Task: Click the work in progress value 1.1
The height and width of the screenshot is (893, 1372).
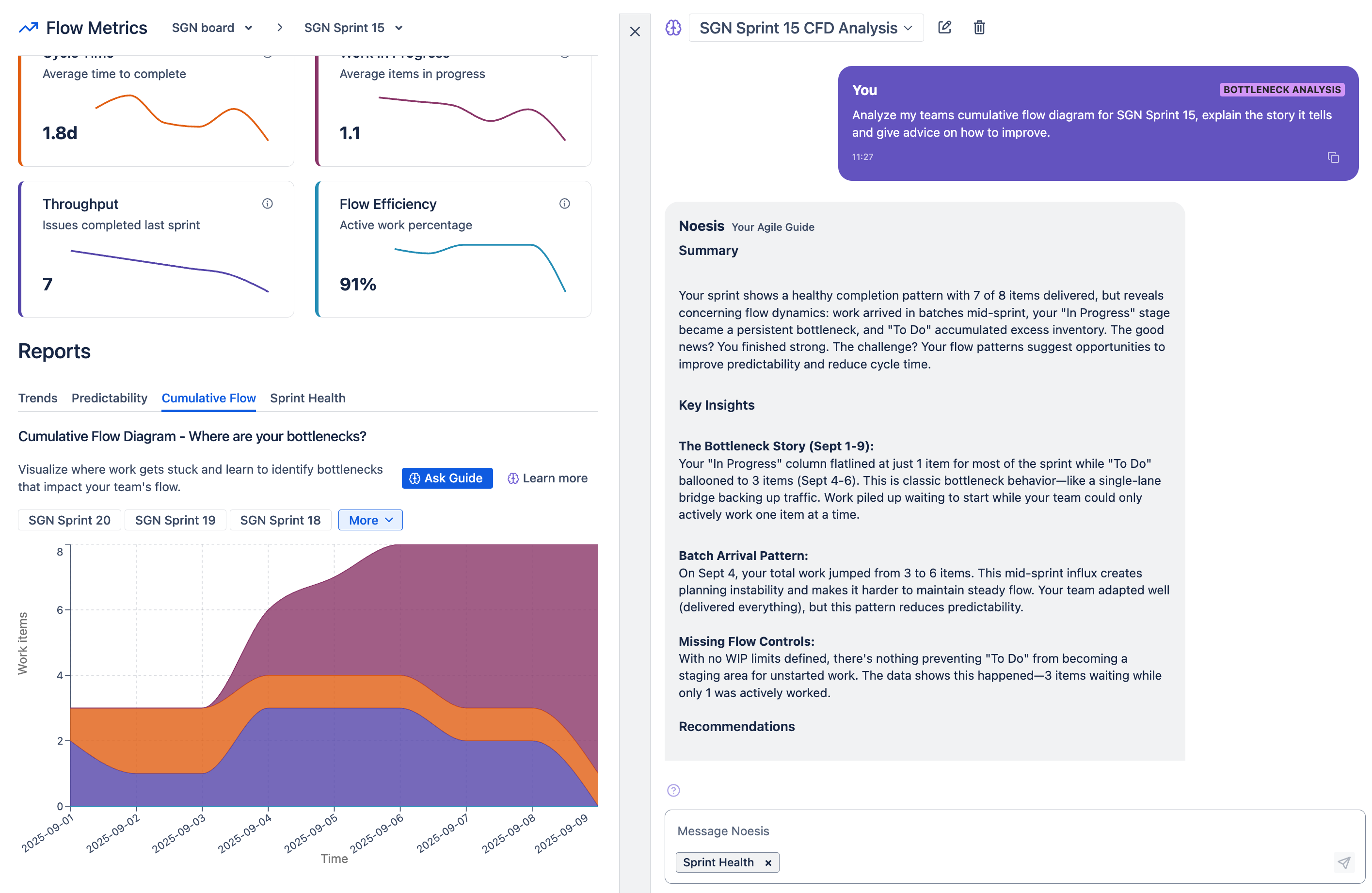Action: [350, 133]
